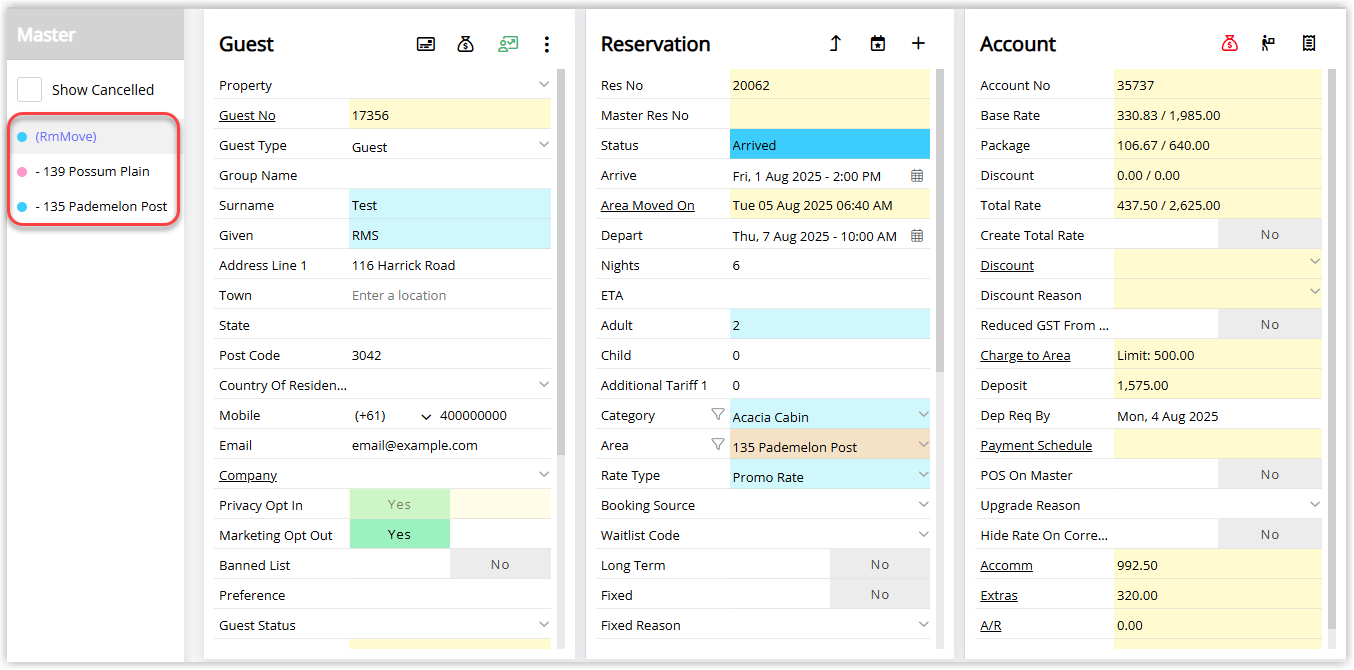Open the Guest Type dropdown
This screenshot has height=670, width=1354.
(544, 144)
